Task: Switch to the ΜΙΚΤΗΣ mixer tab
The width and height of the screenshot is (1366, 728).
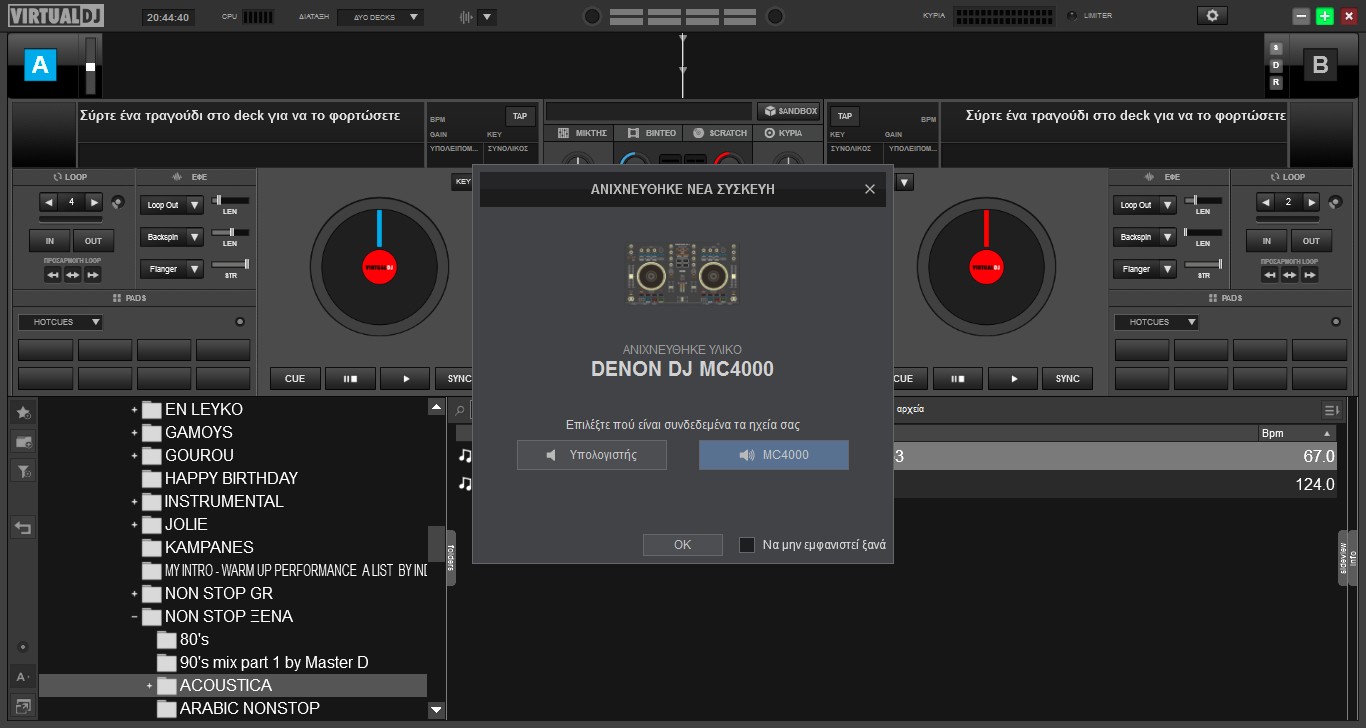Action: coord(581,133)
